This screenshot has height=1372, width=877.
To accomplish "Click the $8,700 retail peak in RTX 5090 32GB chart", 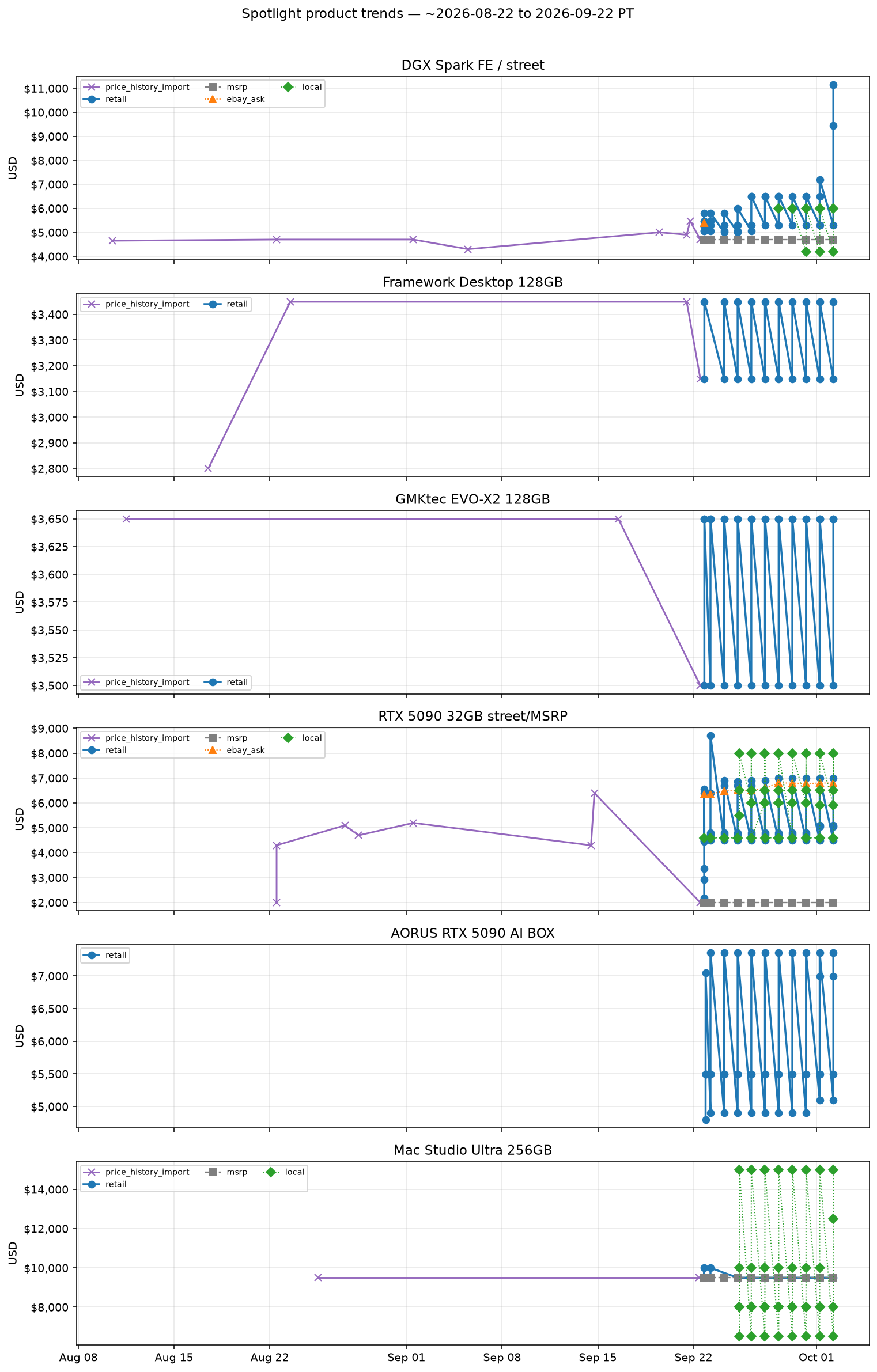I will 710,736.
